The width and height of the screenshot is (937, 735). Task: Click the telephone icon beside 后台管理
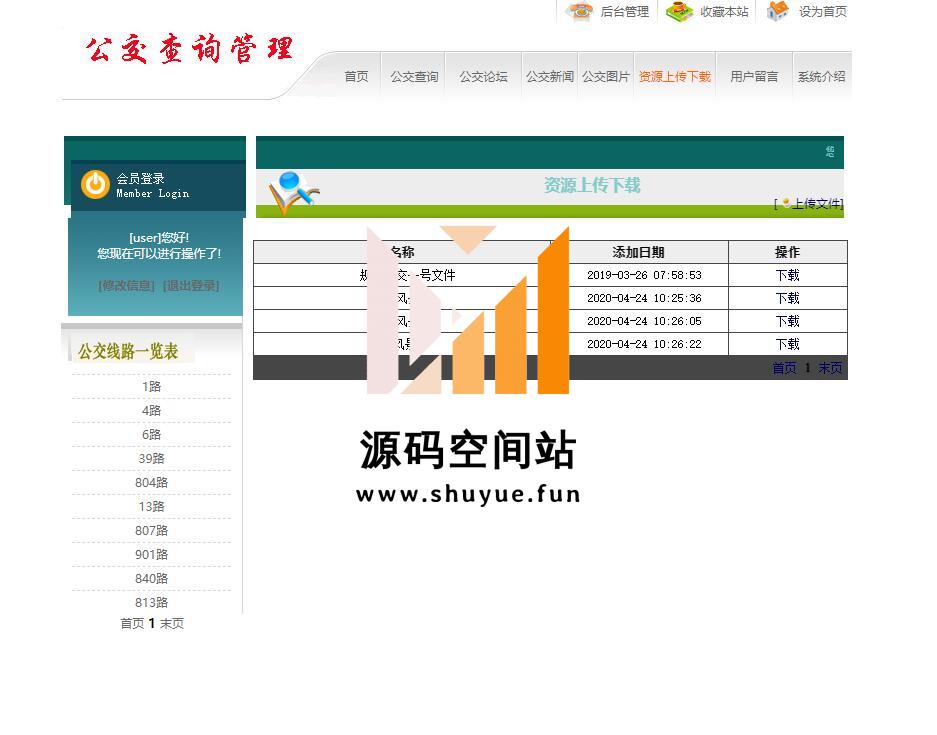(579, 11)
